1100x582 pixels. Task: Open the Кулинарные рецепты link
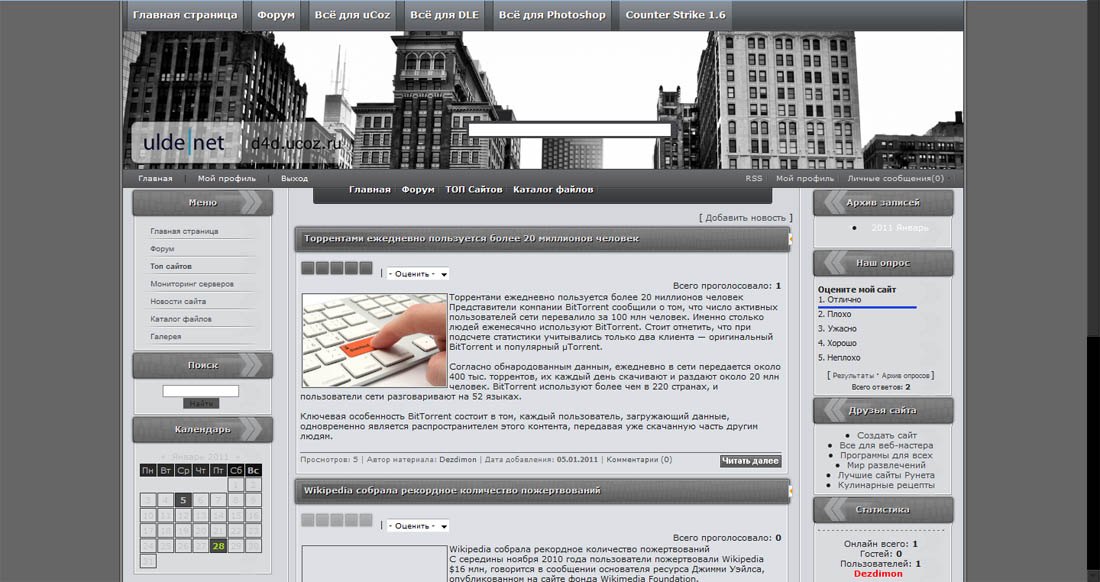pos(886,485)
